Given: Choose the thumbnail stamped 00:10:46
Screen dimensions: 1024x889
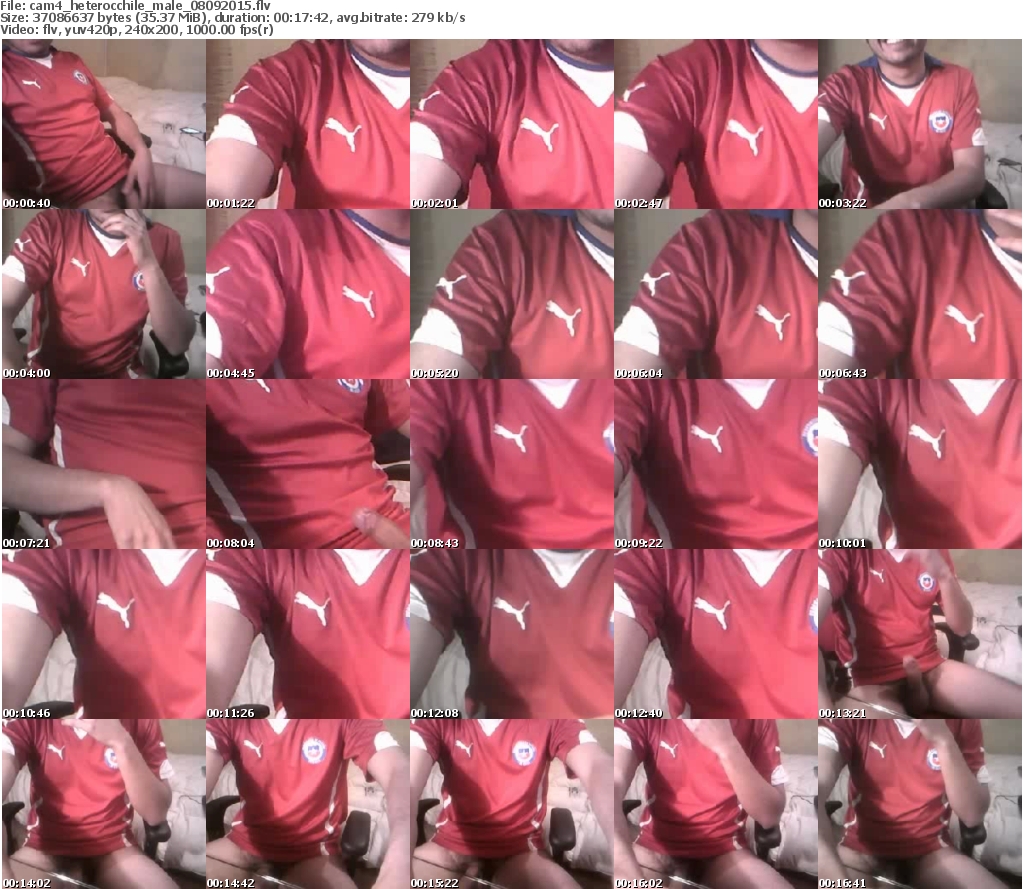Looking at the screenshot, I should (x=104, y=634).
